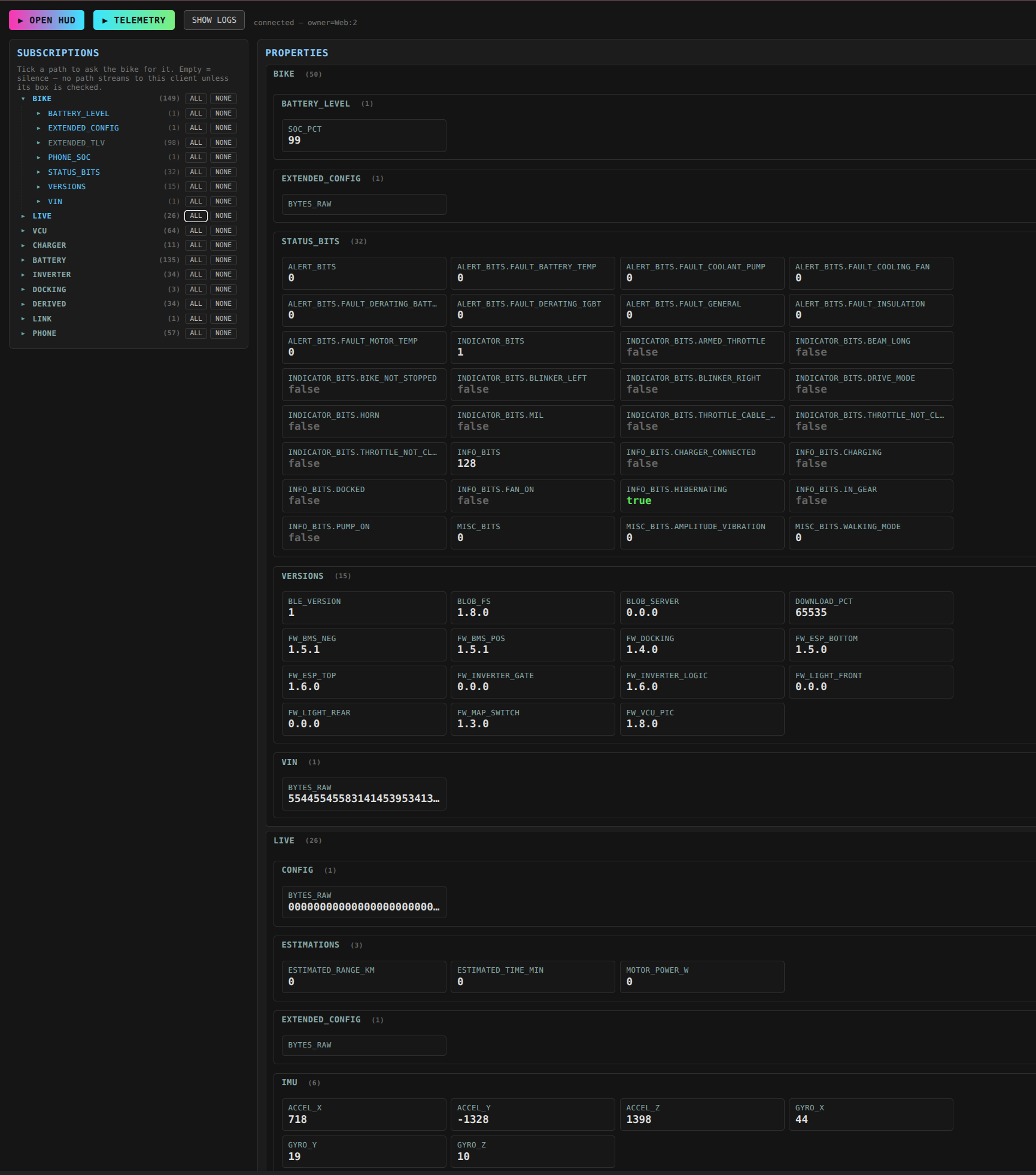Select NONE for EXTENDED_CONFIG row
This screenshot has width=1036, height=1175.
point(223,128)
